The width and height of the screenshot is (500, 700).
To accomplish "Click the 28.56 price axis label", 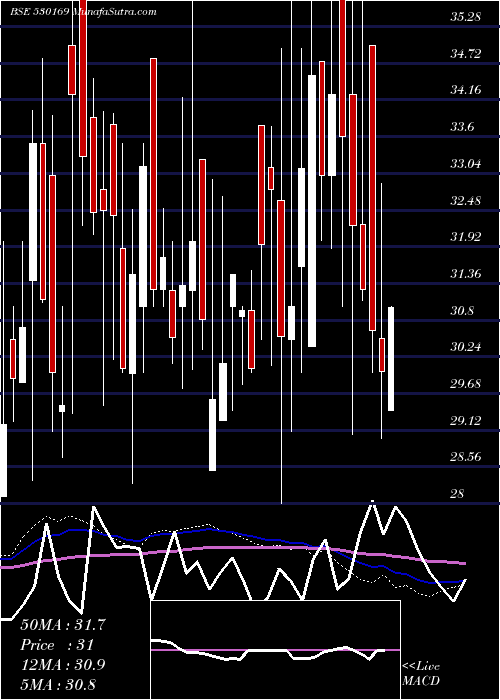I will [x=466, y=457].
